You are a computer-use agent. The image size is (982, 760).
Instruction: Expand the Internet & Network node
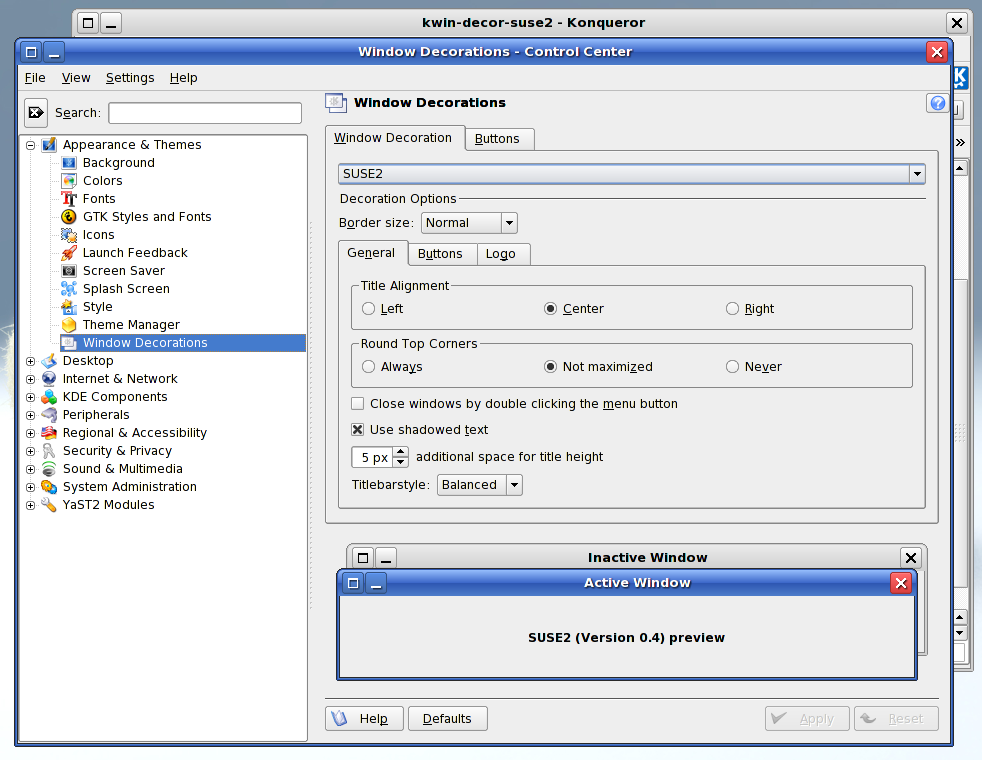click(x=30, y=379)
